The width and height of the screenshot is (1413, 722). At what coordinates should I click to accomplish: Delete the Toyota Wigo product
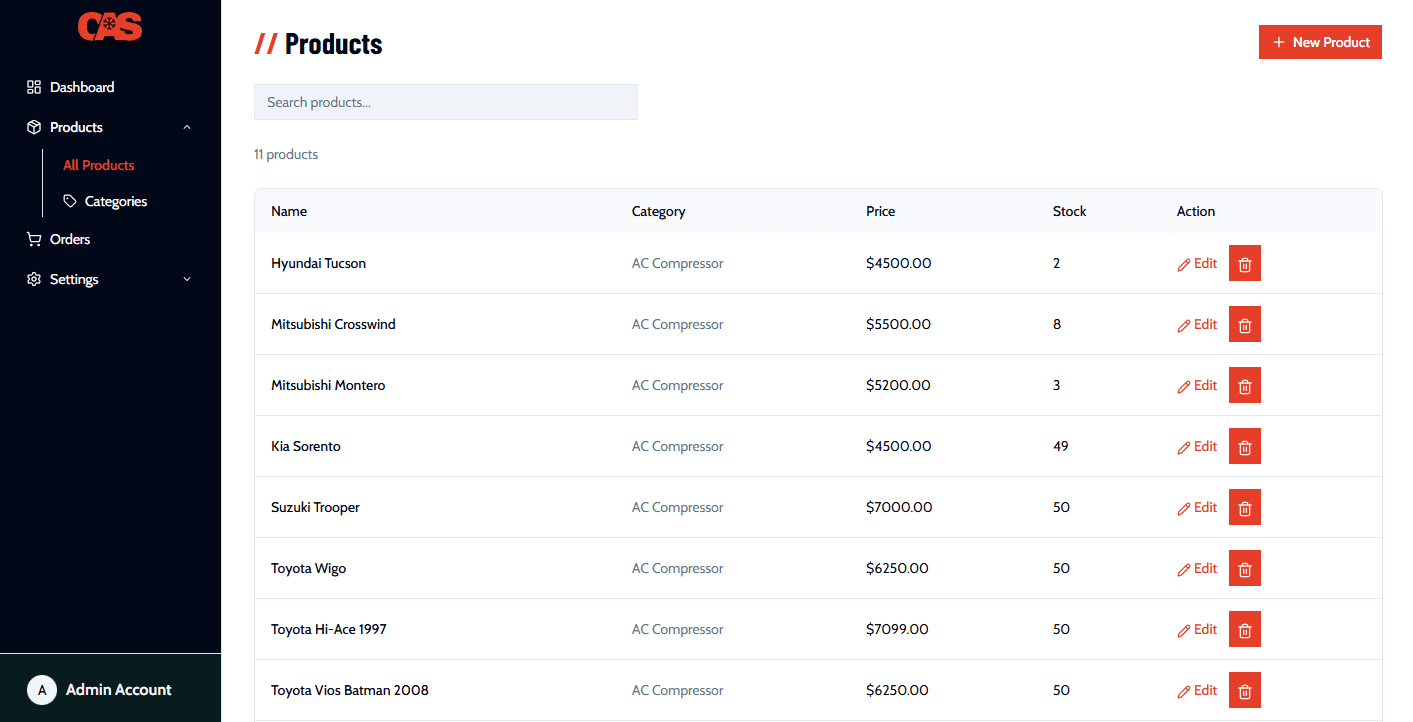[1245, 568]
